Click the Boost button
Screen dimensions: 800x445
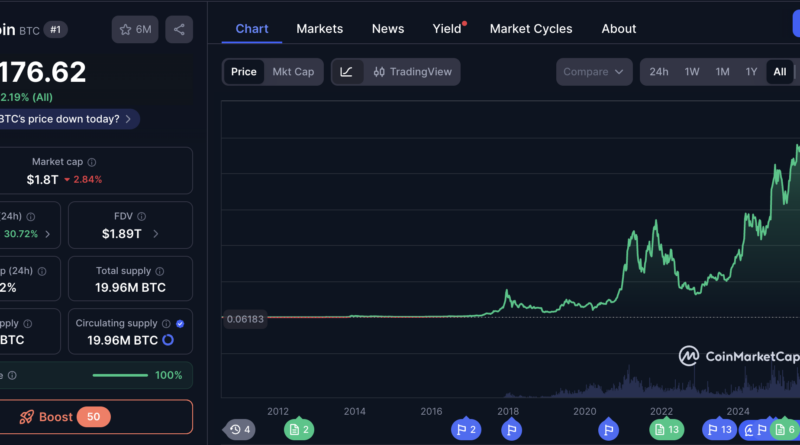coord(95,417)
